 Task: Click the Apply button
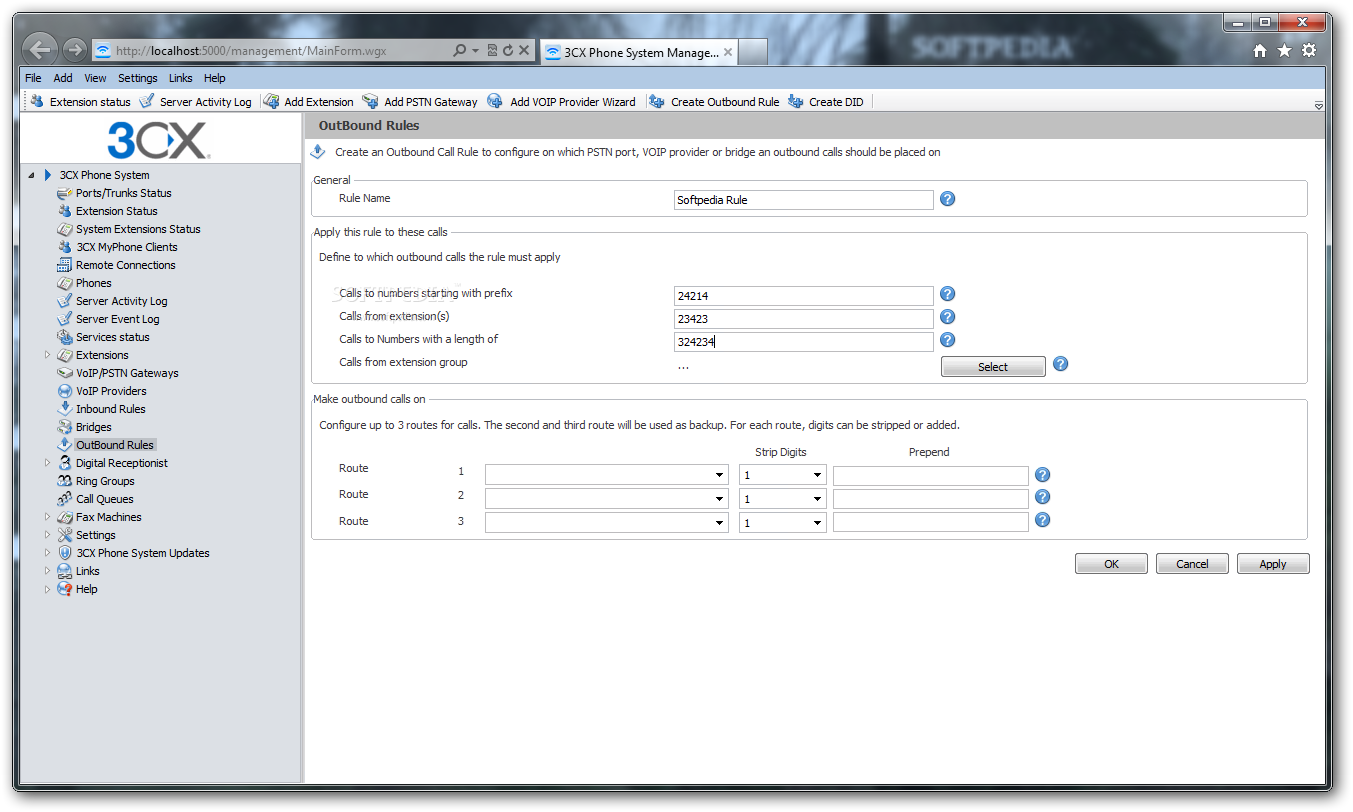coord(1273,564)
